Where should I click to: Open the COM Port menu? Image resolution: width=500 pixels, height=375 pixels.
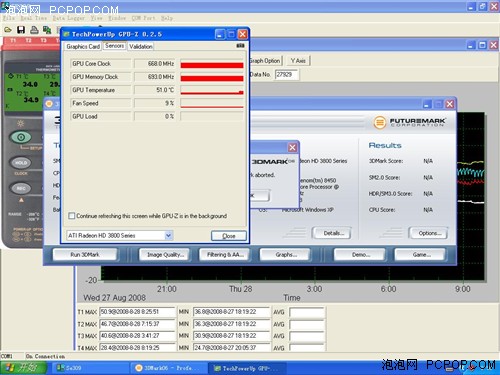click(x=143, y=18)
